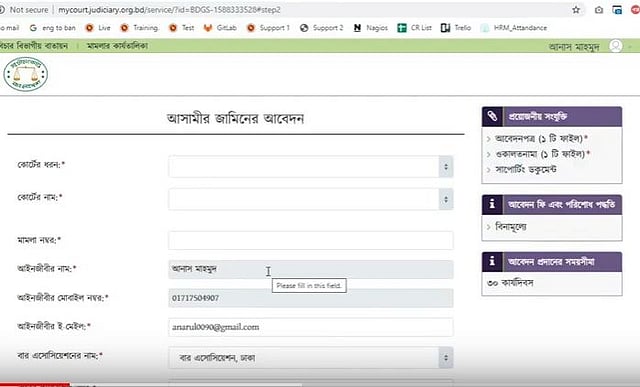Screen dimensions: 640x387
Task: Open the Live bookmark
Action: tap(98, 28)
